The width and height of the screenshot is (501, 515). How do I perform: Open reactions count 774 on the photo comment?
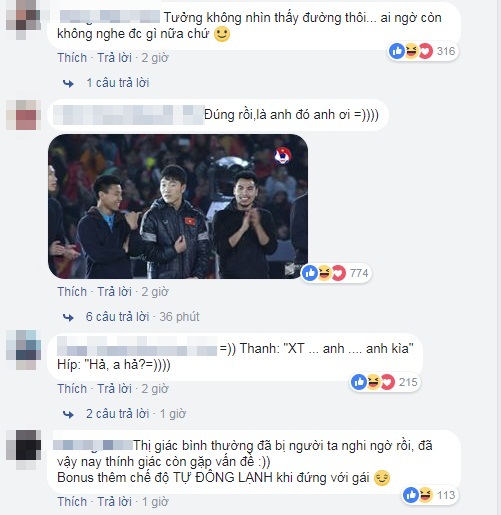click(x=336, y=273)
